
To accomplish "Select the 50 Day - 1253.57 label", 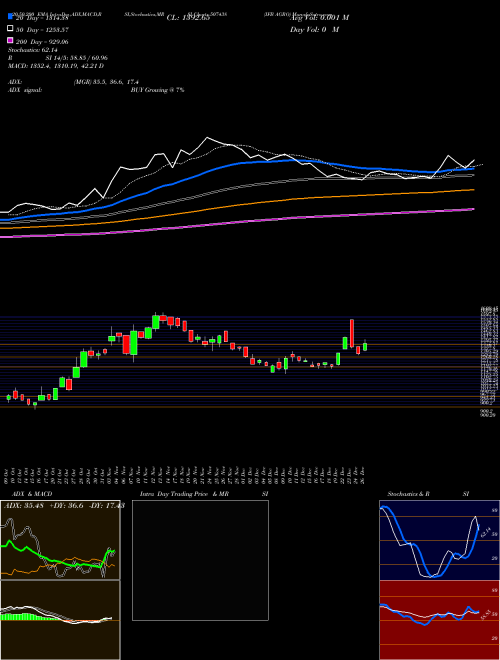I will tap(42, 30).
